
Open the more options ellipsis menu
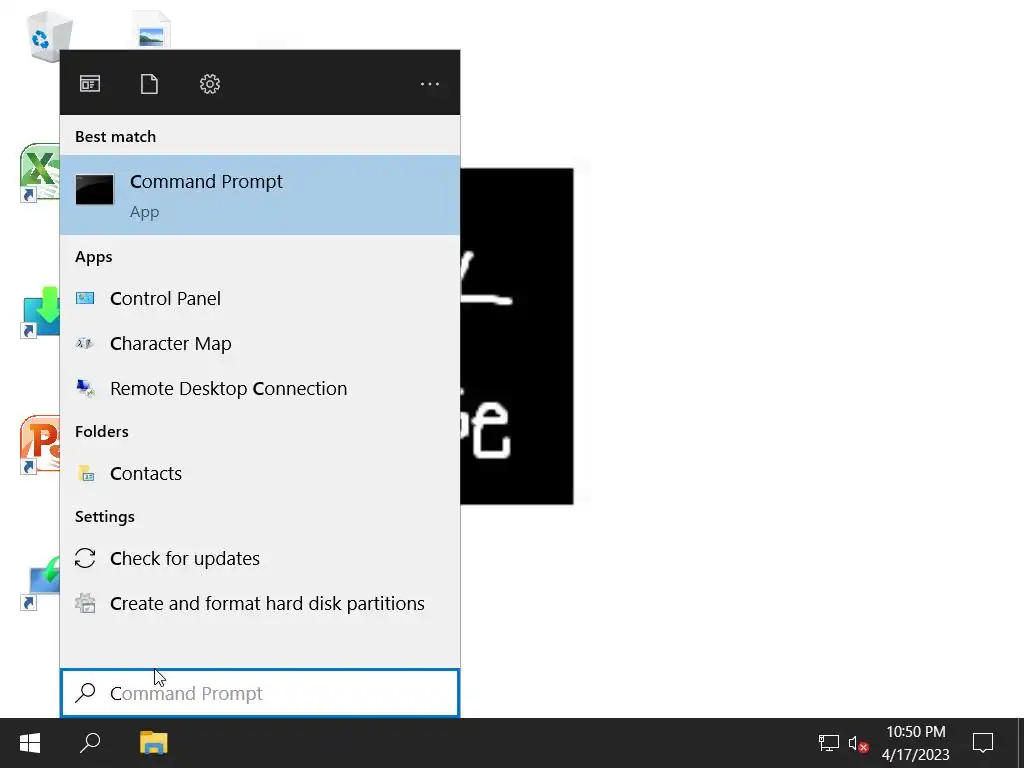point(430,84)
